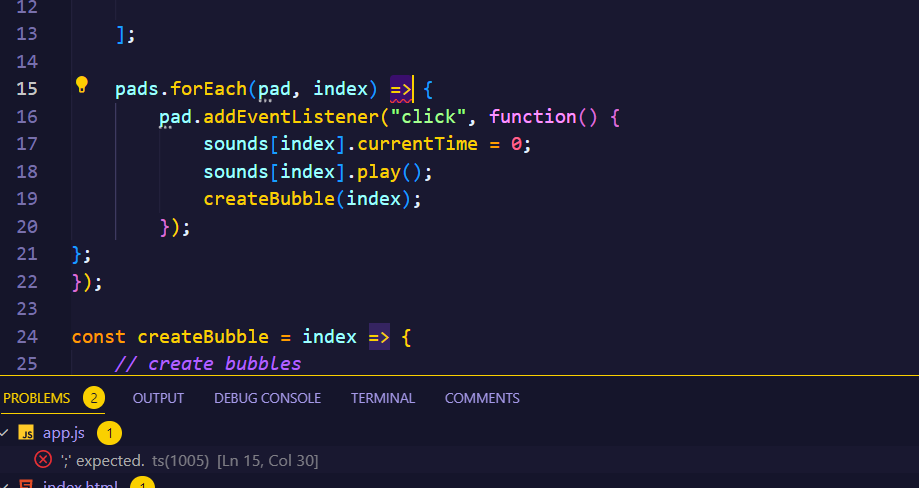The height and width of the screenshot is (488, 919).
Task: Click the JS file icon beside app.js
Action: [x=27, y=433]
